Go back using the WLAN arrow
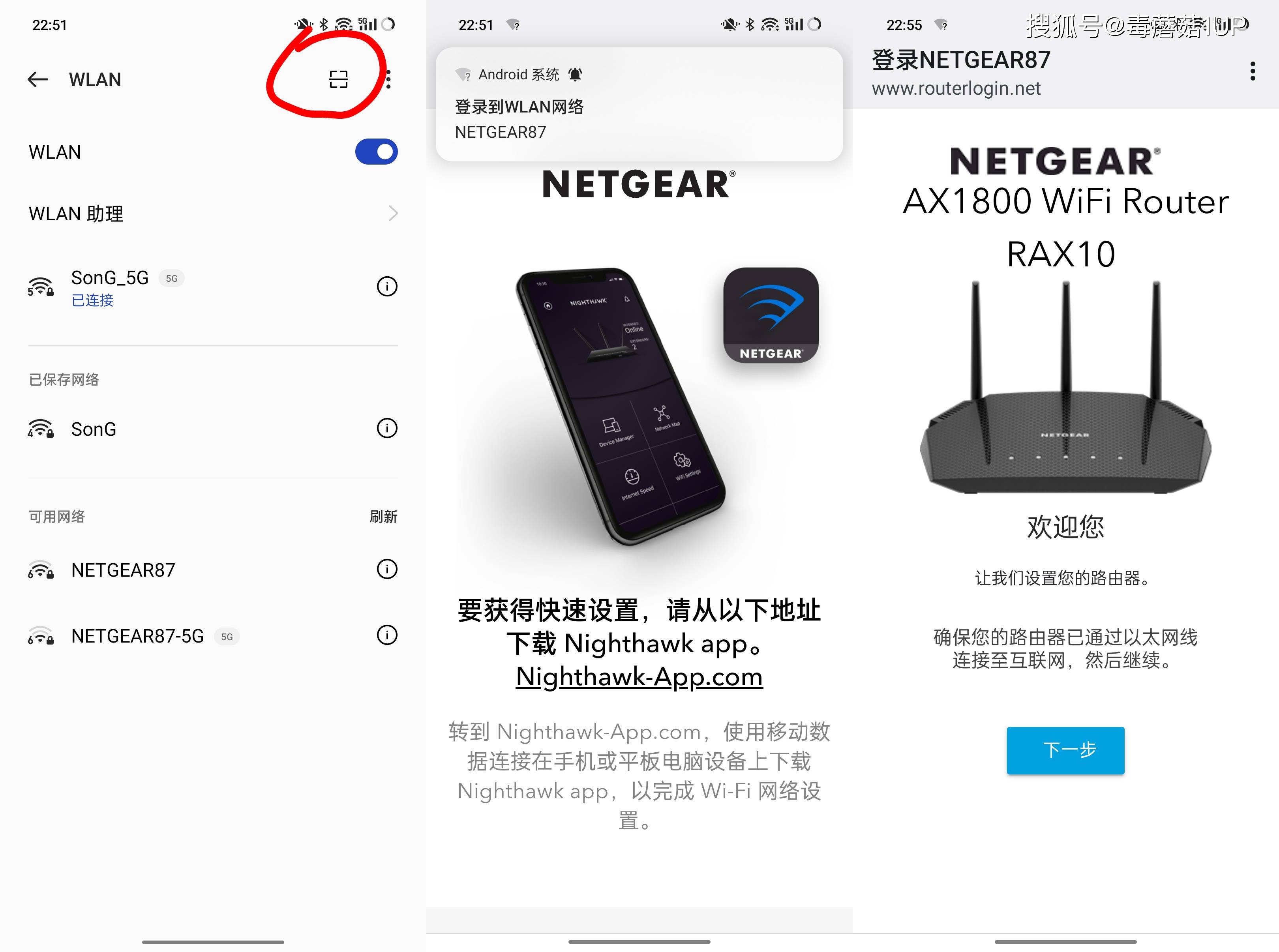Screen dimensions: 1279x952 38,79
